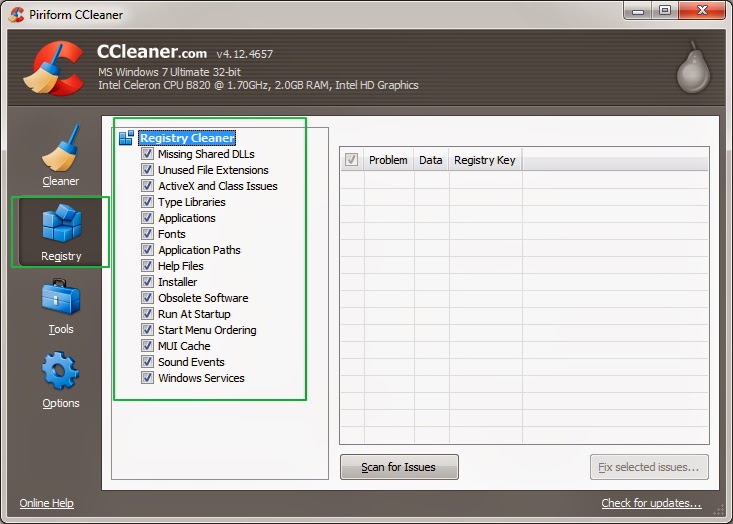Open the Cleaner section broom icon

click(61, 148)
